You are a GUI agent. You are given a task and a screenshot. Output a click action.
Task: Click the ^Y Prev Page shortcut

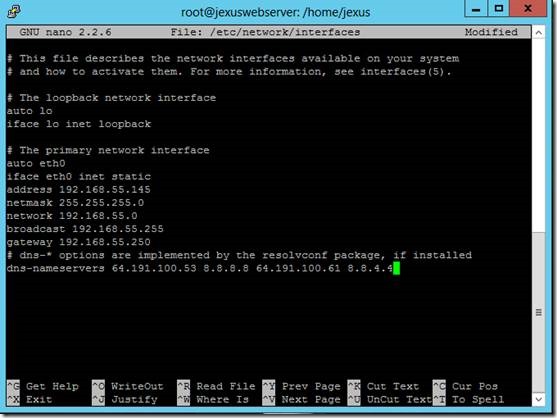(x=302, y=386)
